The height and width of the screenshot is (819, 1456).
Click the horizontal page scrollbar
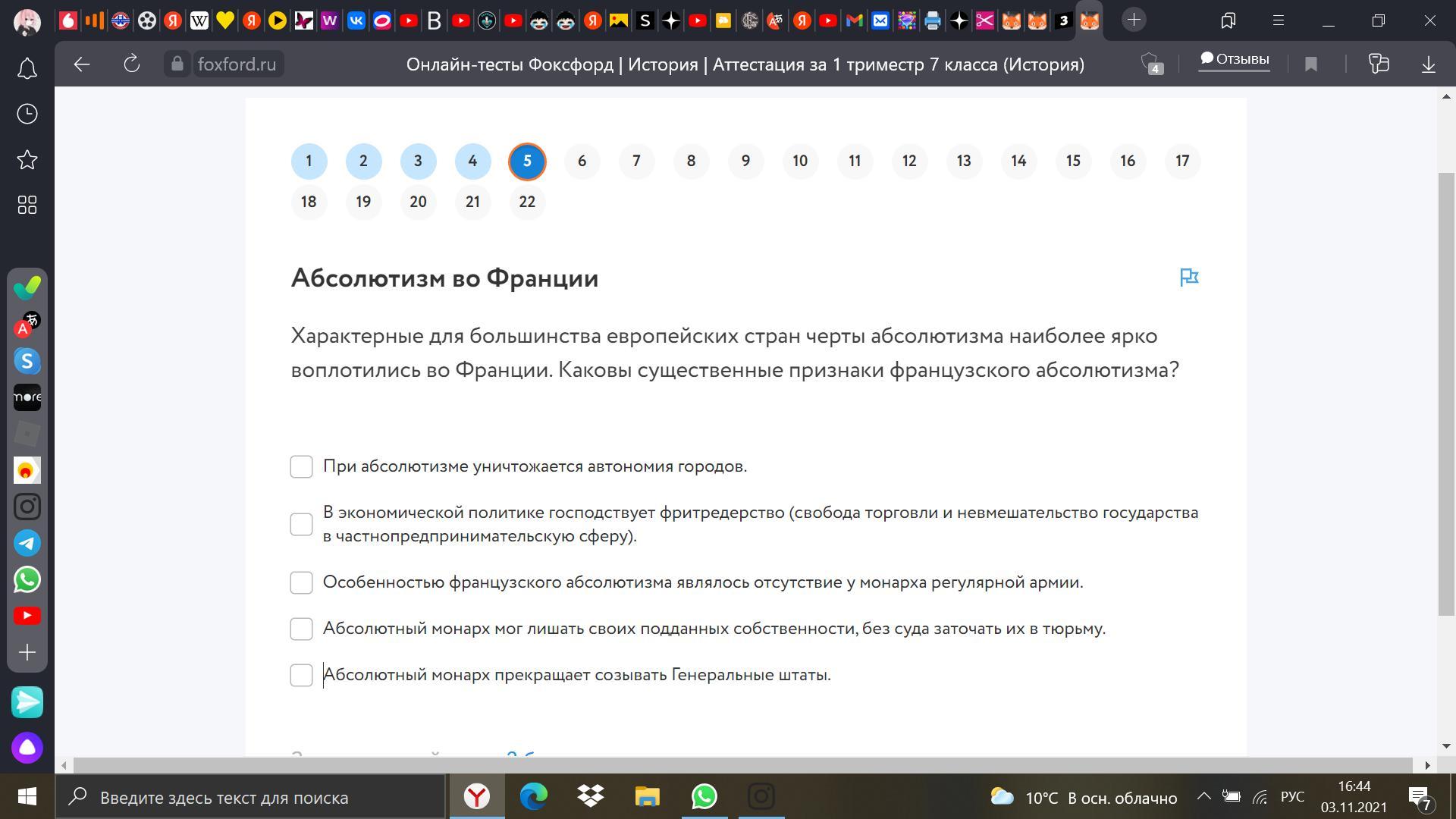pos(743,764)
